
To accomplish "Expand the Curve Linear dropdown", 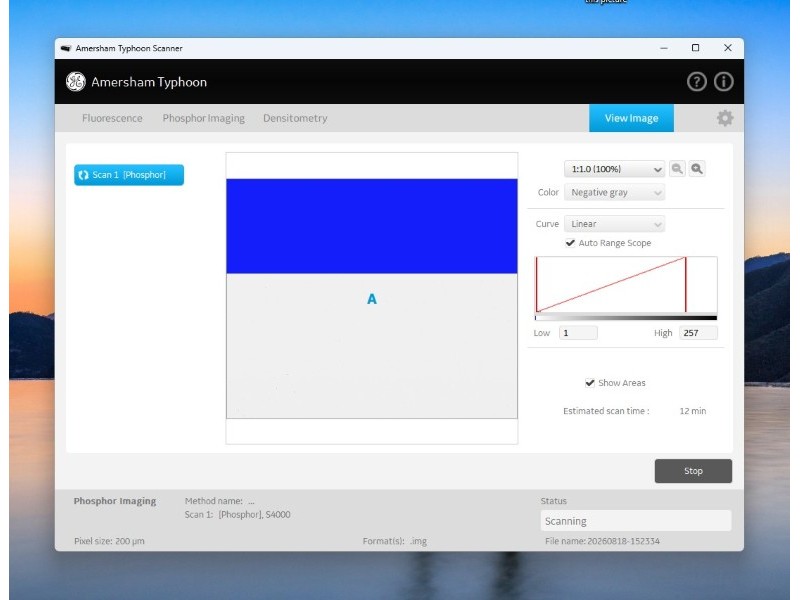I will click(x=614, y=224).
